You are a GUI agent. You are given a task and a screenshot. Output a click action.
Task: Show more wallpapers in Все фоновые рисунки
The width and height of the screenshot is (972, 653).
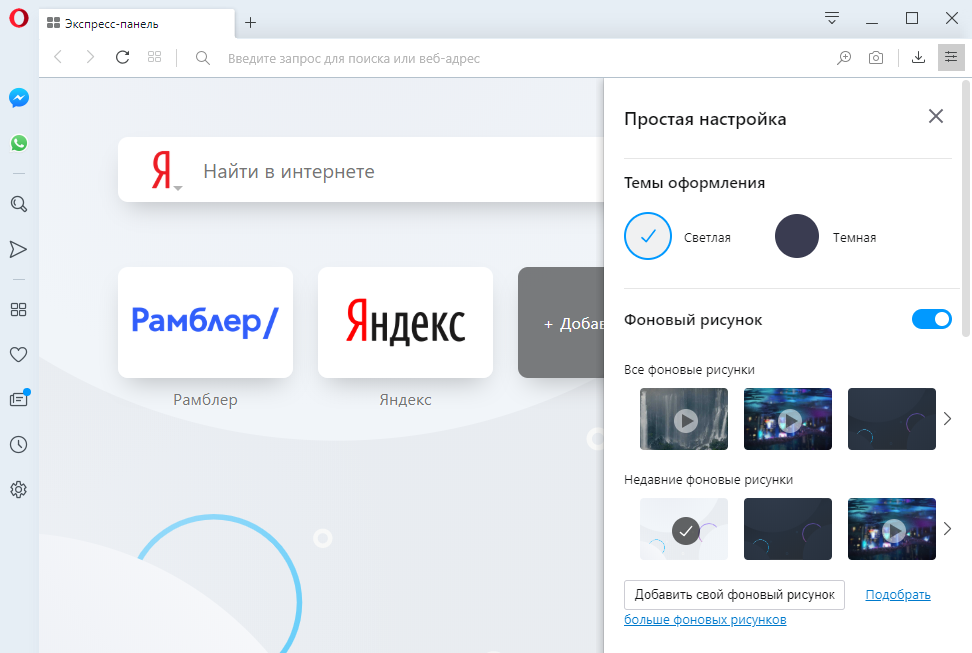click(x=947, y=419)
